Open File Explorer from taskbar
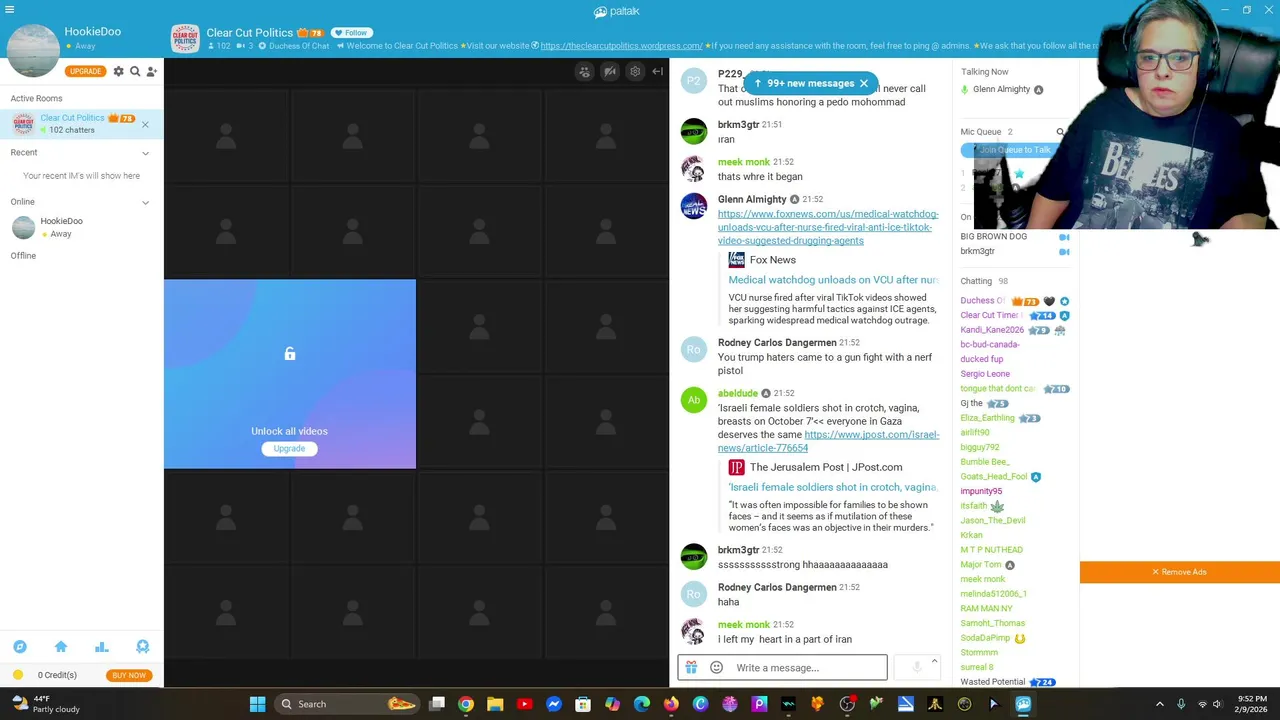 tap(495, 704)
